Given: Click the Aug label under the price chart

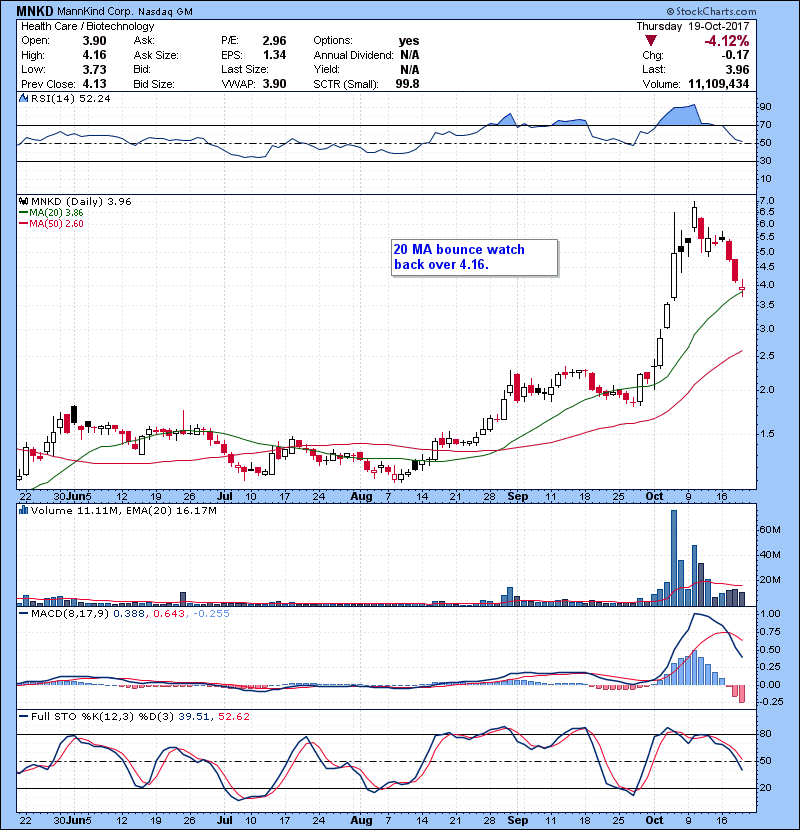Looking at the screenshot, I should tap(362, 497).
